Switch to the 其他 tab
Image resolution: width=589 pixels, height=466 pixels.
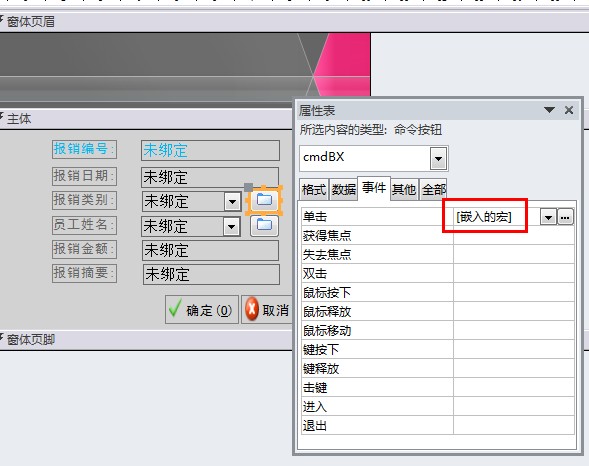[404, 190]
